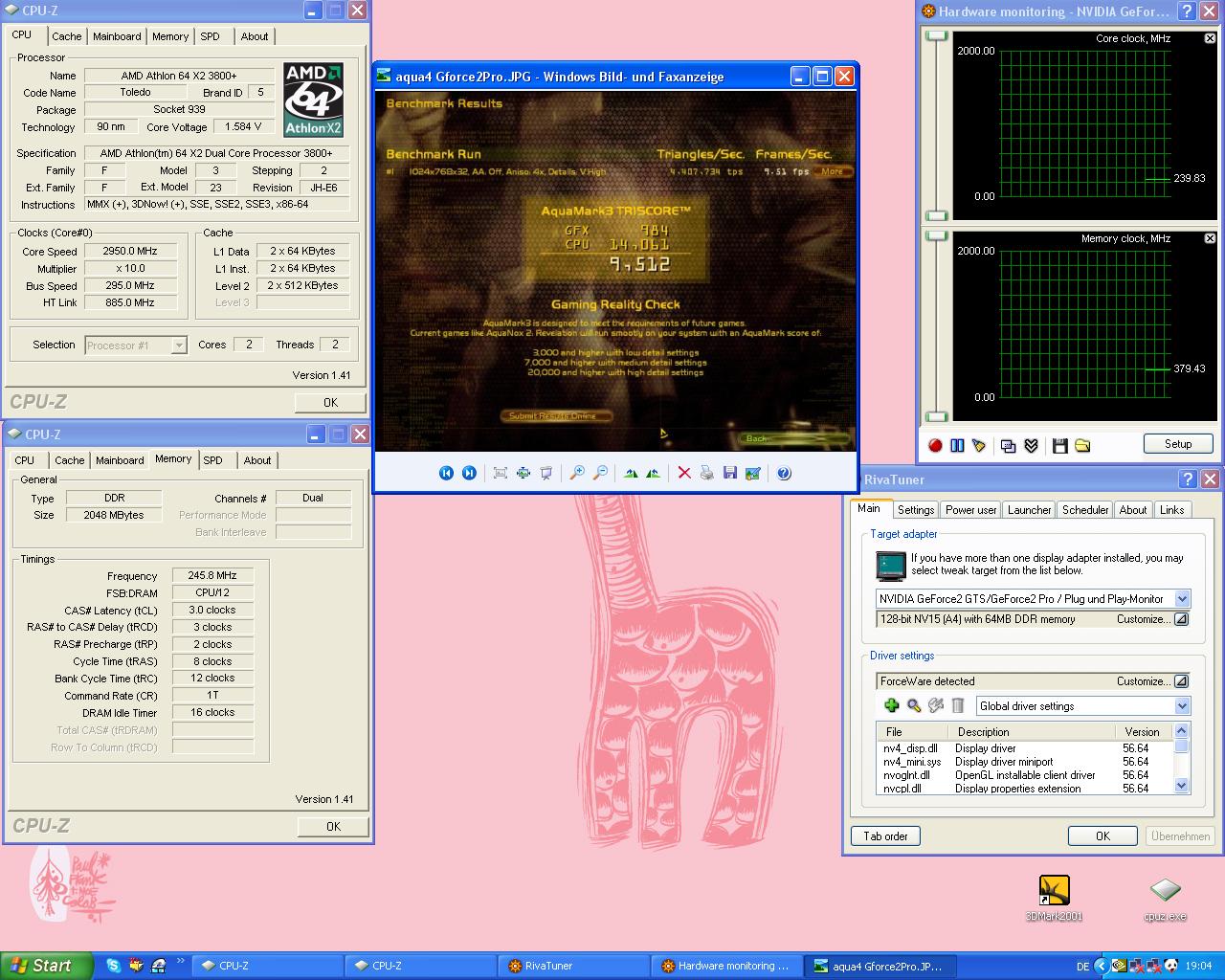Select nv4_disp.dll row in driver list
Screen dimensions: 1225x980
click(1025, 748)
